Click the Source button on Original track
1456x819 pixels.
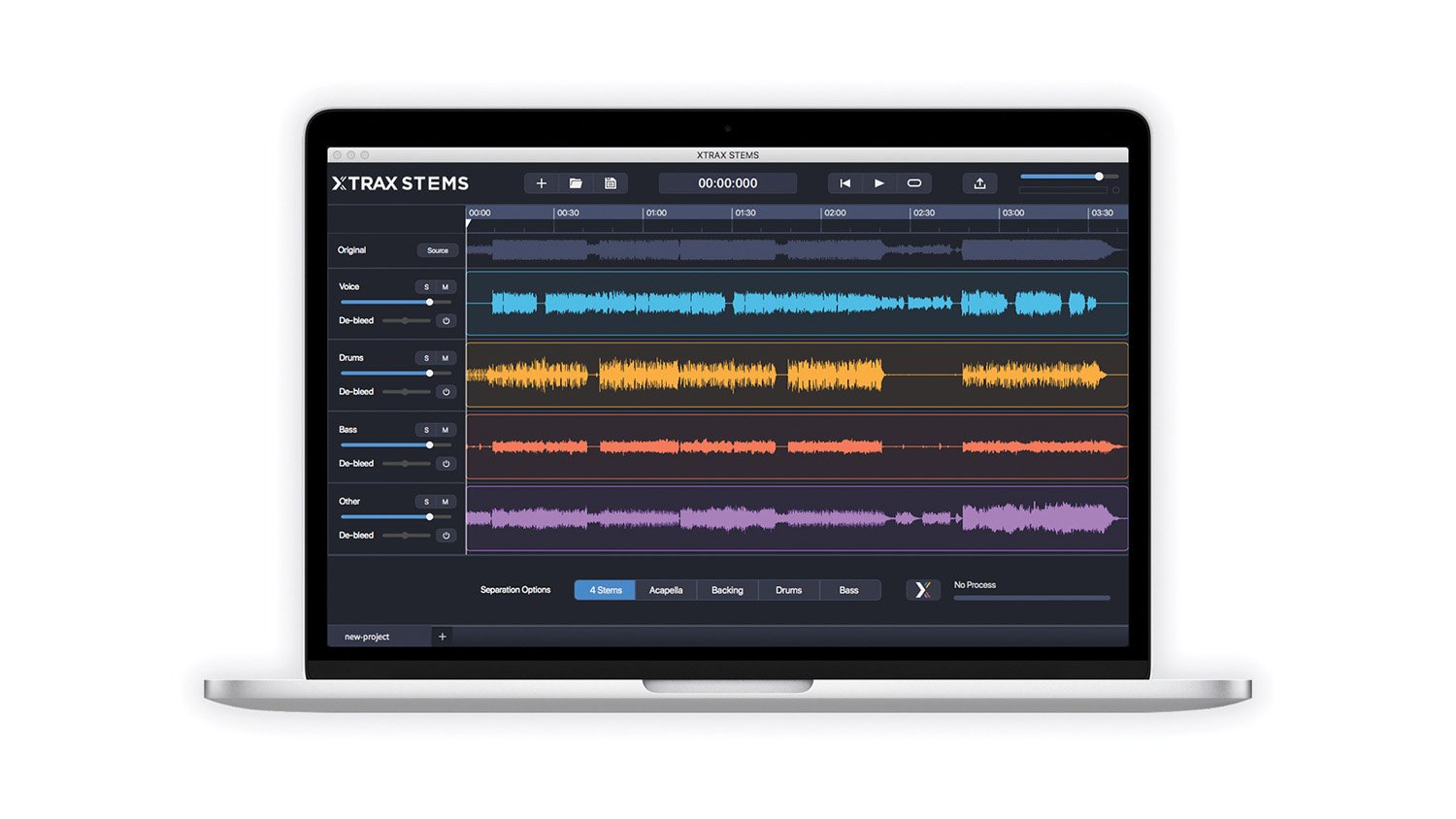[438, 250]
